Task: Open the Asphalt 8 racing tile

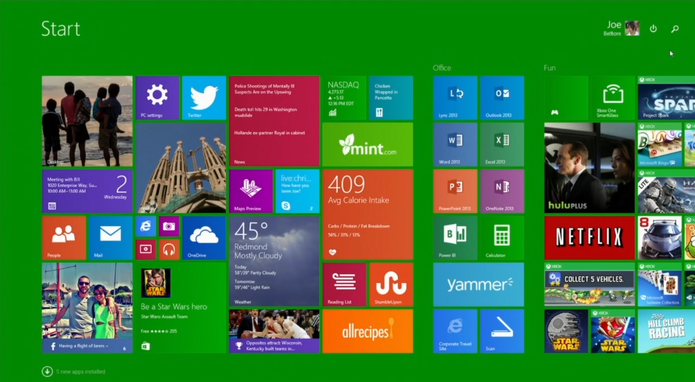Action: 660,238
